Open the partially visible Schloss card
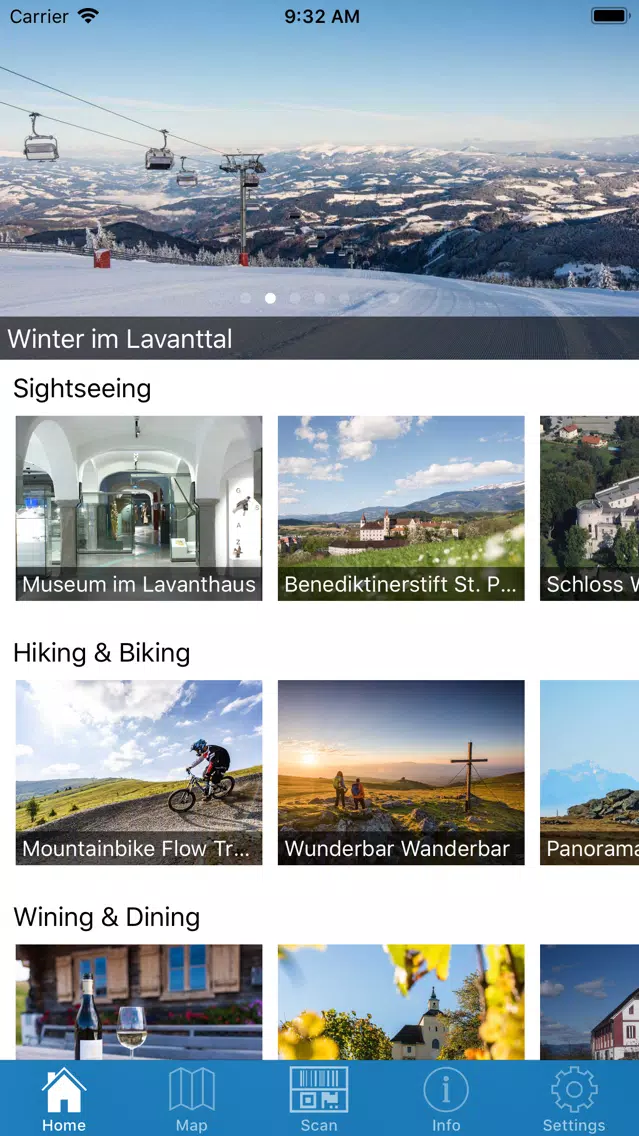Viewport: 639px width, 1136px height. pos(590,508)
